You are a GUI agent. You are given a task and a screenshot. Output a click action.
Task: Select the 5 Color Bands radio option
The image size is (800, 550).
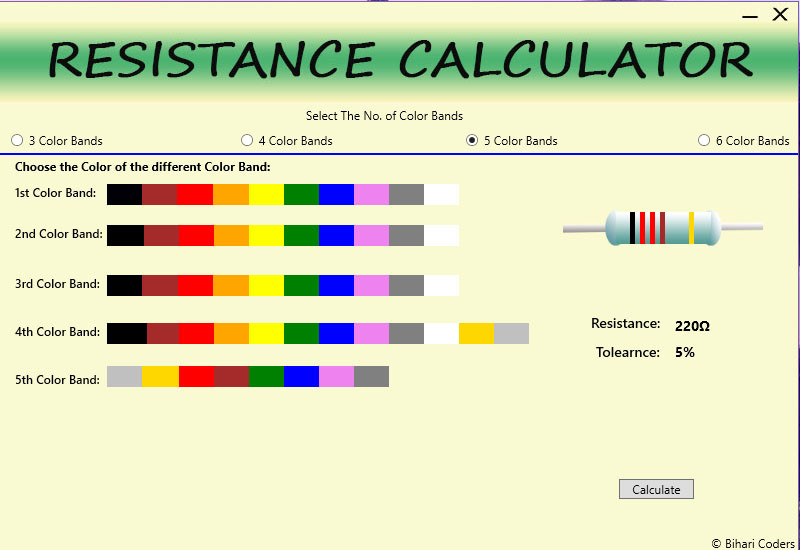tap(512, 140)
